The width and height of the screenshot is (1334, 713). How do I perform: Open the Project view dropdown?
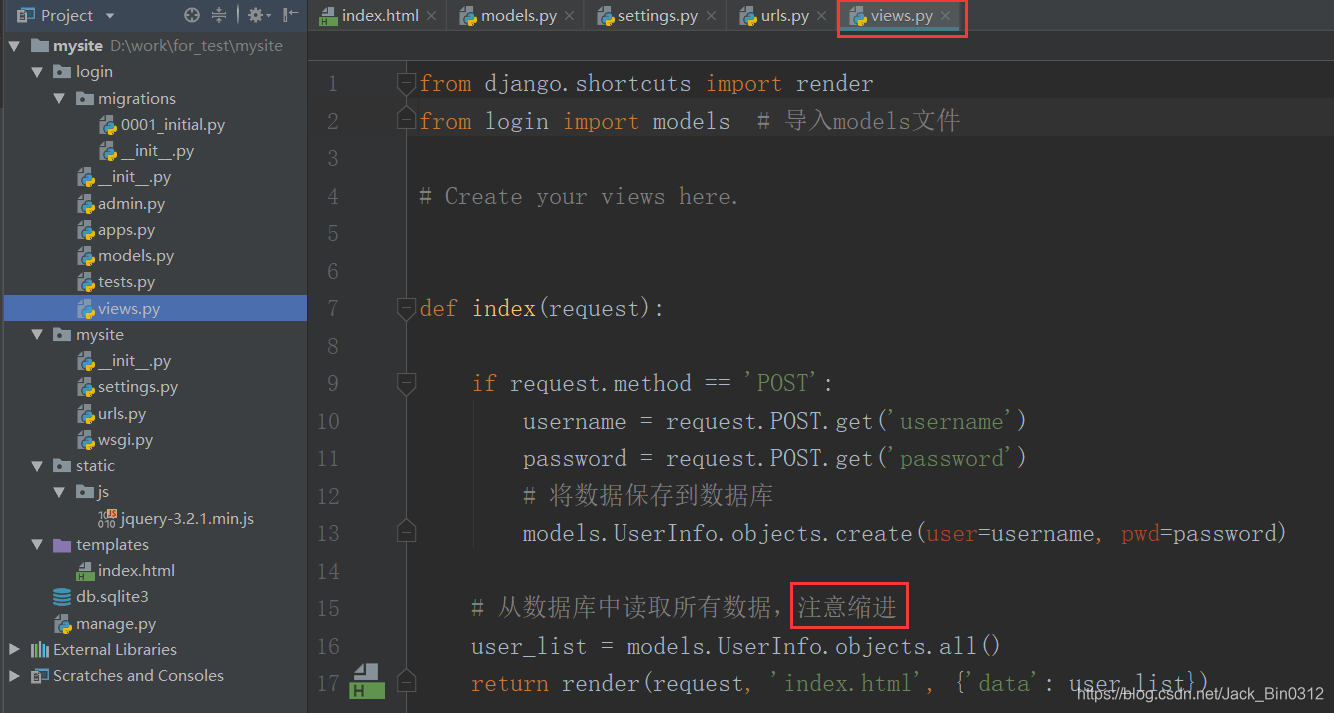pos(109,16)
